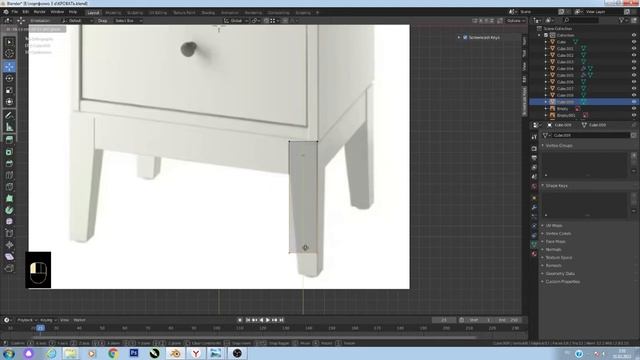Click the Play animation button
Image resolution: width=640 pixels, height=360 pixels.
268,320
